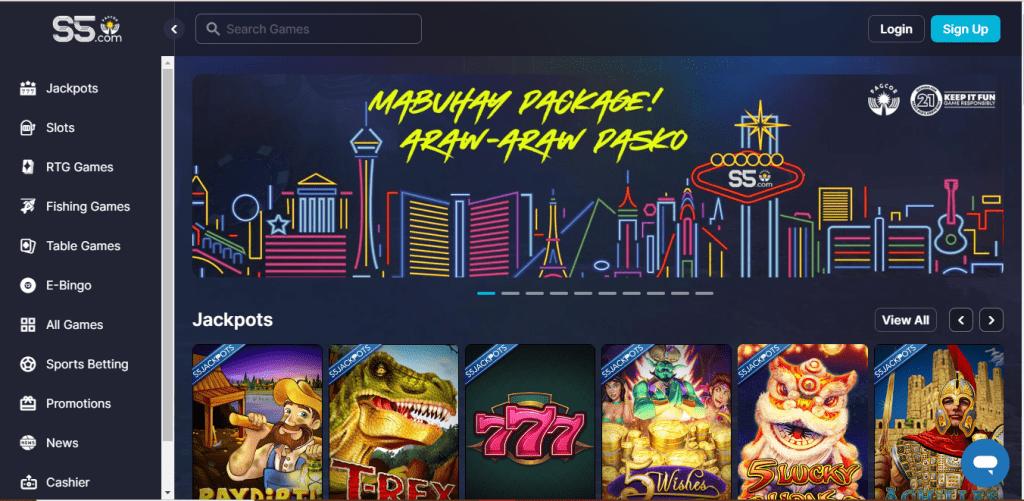Open the All Games grid icon
1024x501 pixels.
tap(28, 325)
